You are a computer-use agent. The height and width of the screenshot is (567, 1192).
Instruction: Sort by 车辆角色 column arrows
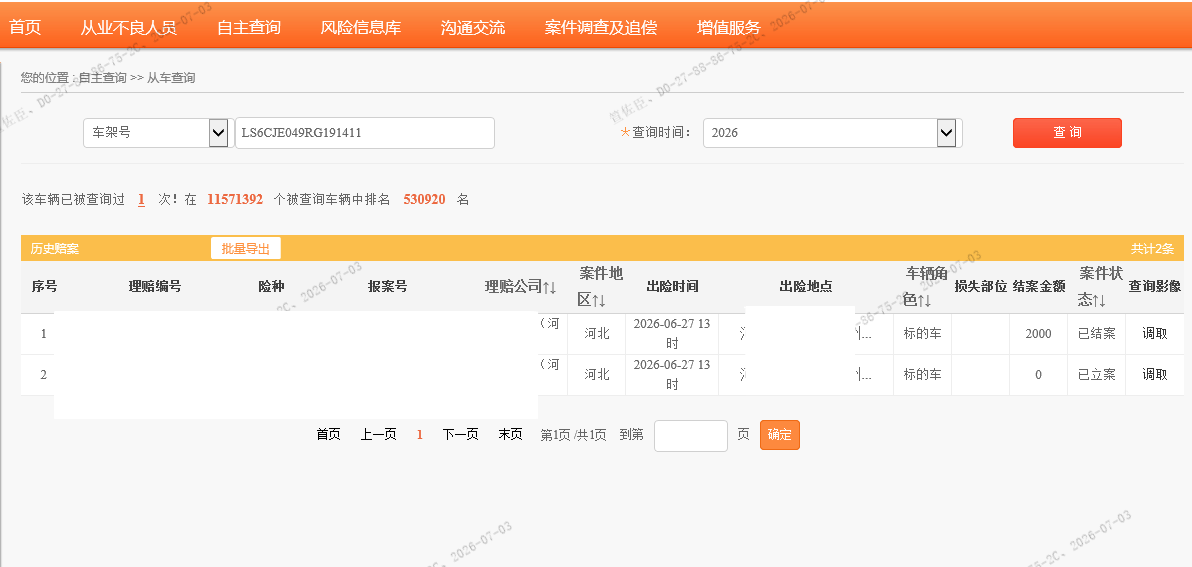[925, 300]
